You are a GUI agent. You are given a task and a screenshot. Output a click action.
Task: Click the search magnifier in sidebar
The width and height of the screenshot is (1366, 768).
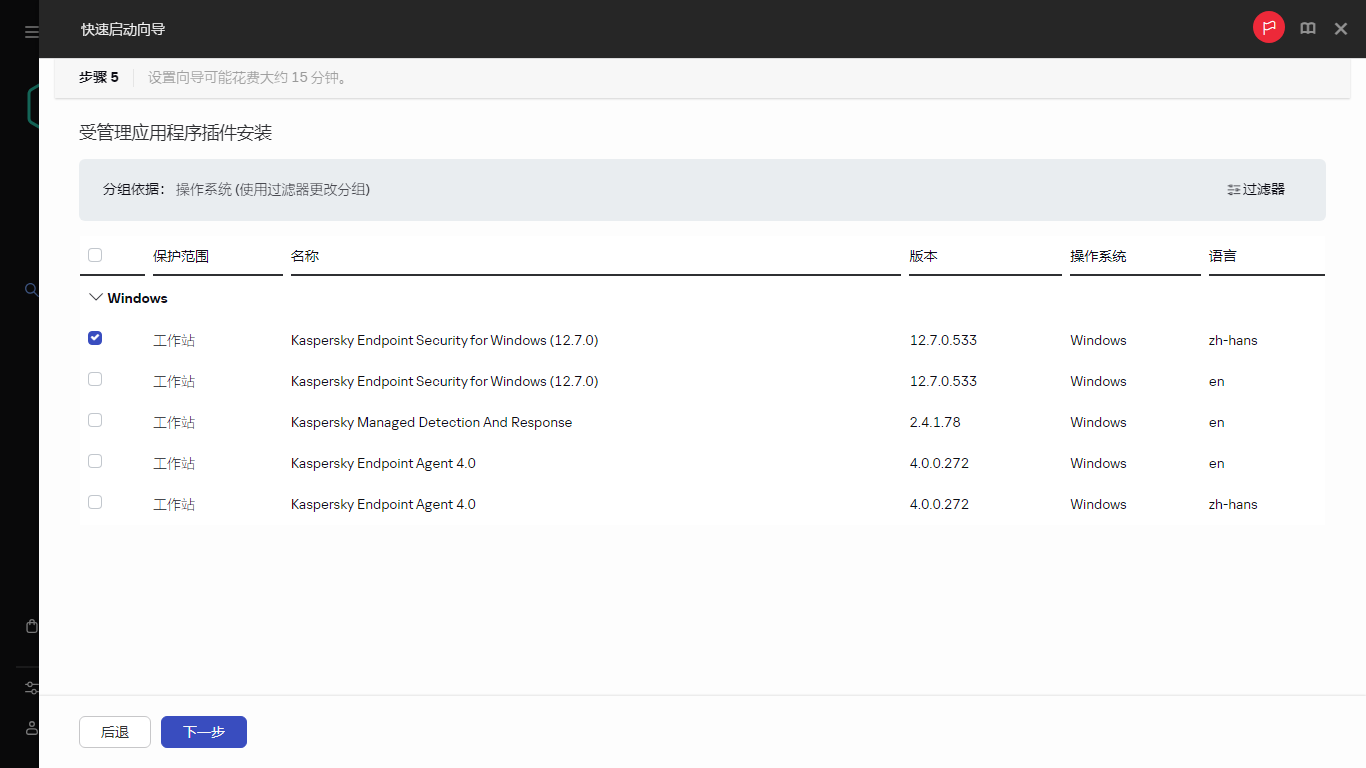(x=31, y=290)
